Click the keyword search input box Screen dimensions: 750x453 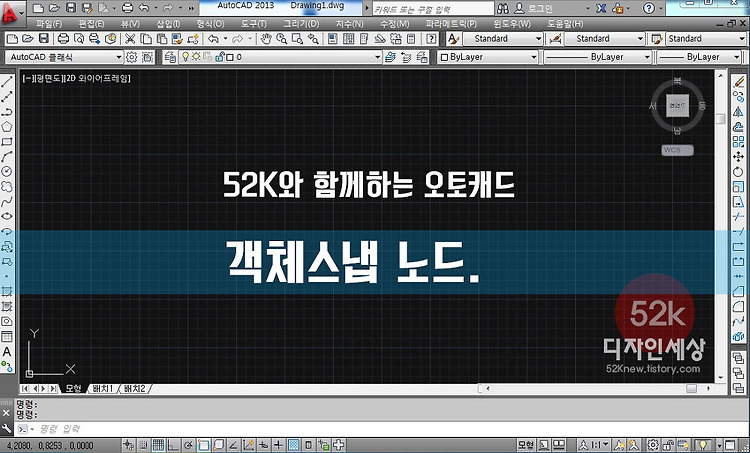(x=433, y=9)
